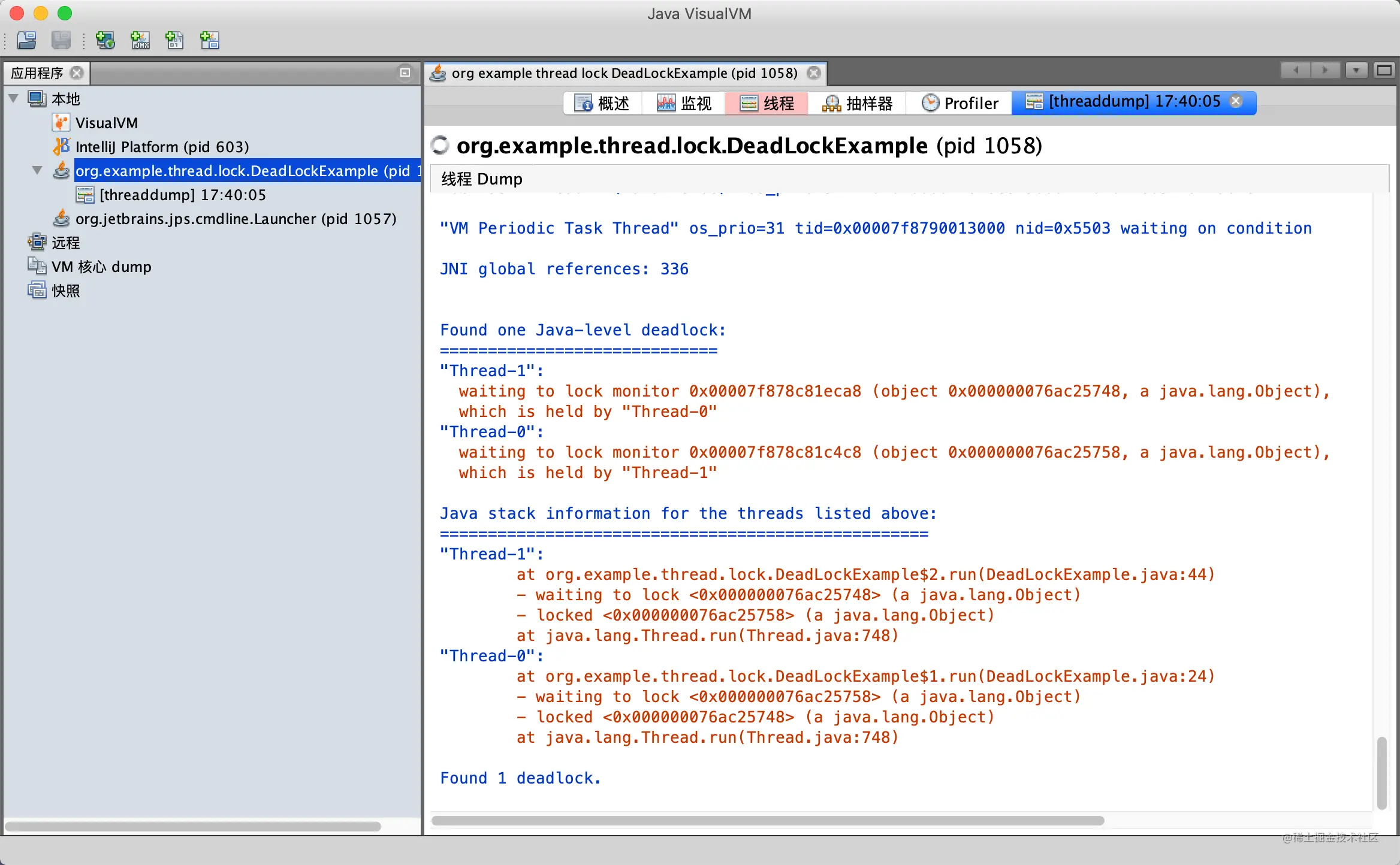Open the 抽样器 tab

pos(858,103)
